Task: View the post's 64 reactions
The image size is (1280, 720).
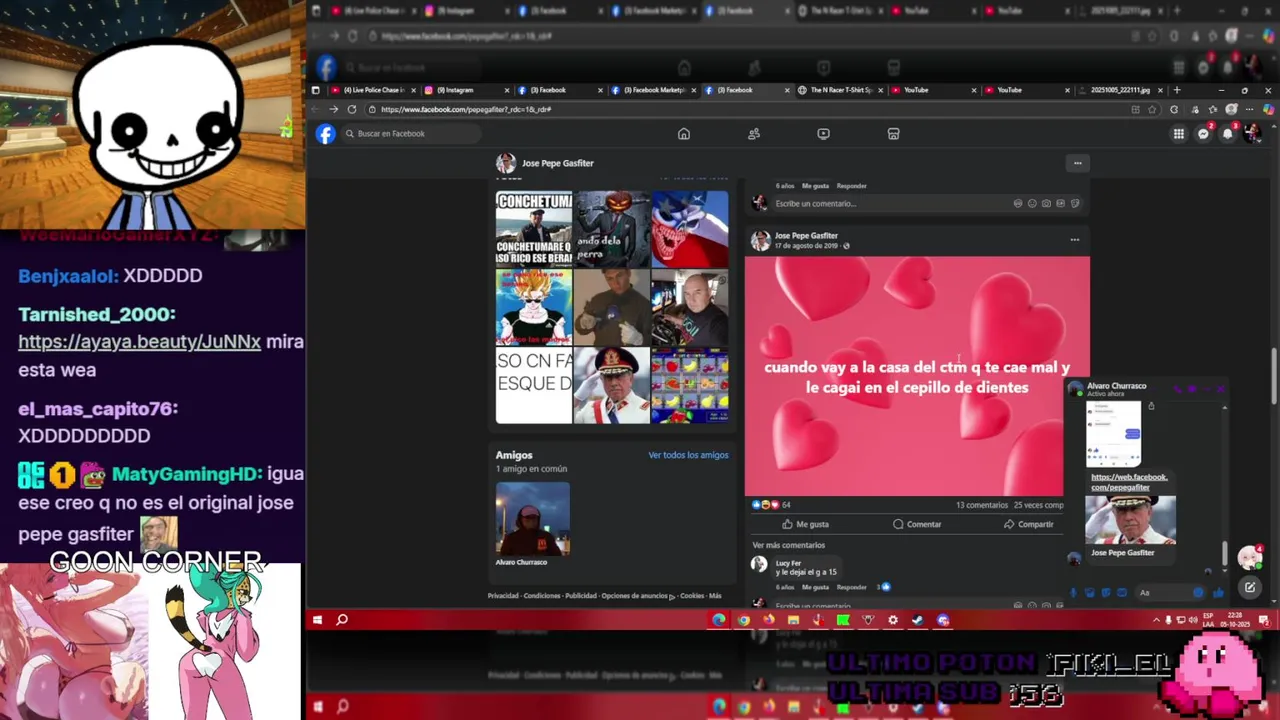Action: [x=771, y=505]
